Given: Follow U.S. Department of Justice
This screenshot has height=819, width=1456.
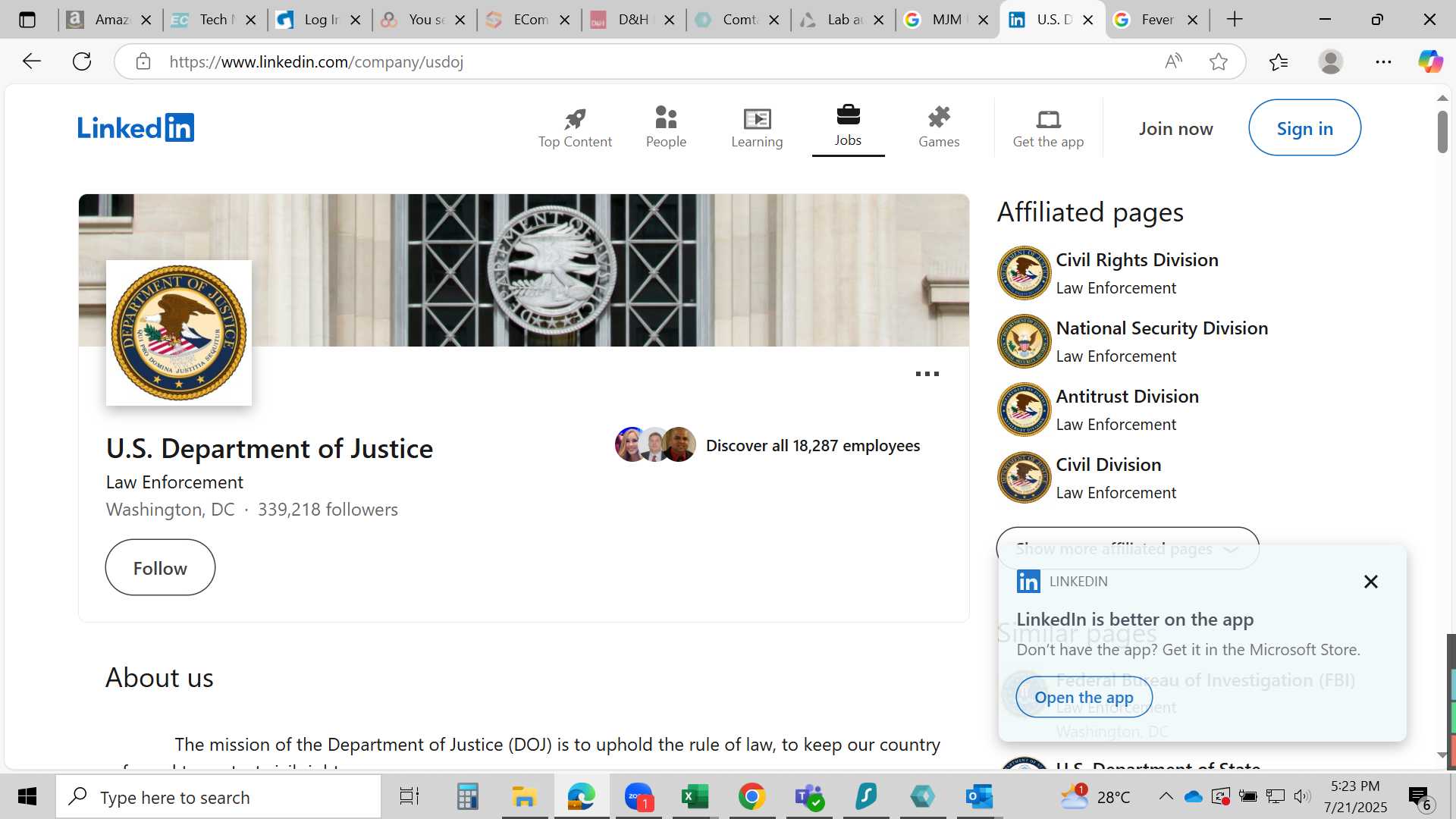Looking at the screenshot, I should tap(160, 568).
